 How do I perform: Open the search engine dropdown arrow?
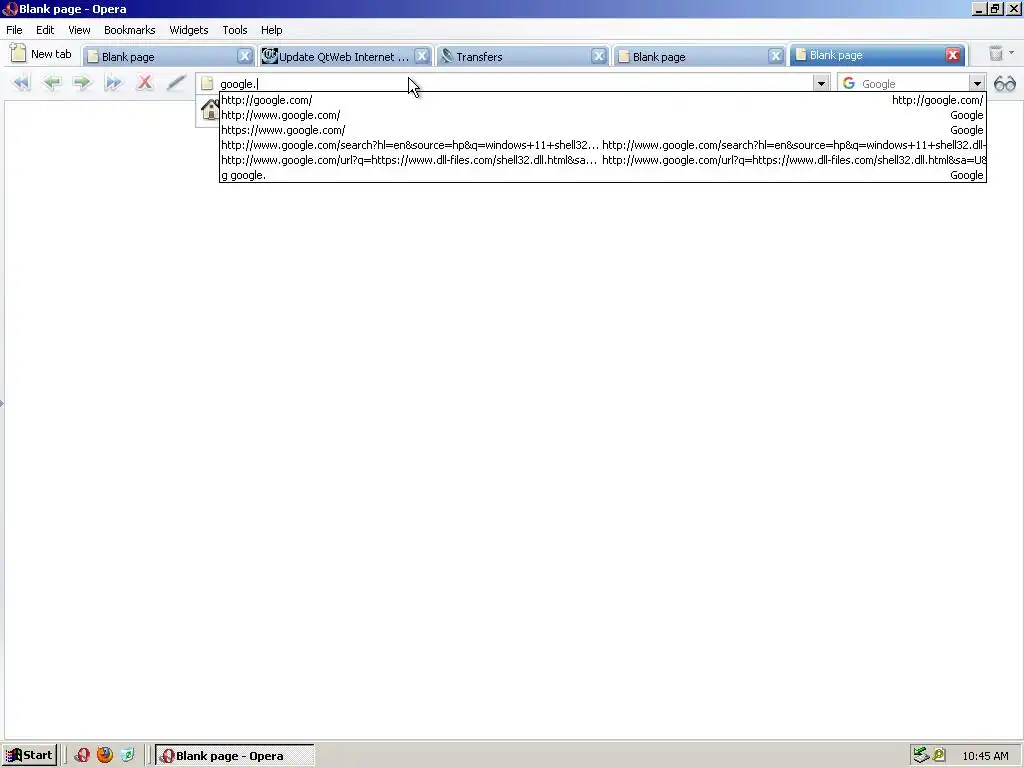(977, 84)
